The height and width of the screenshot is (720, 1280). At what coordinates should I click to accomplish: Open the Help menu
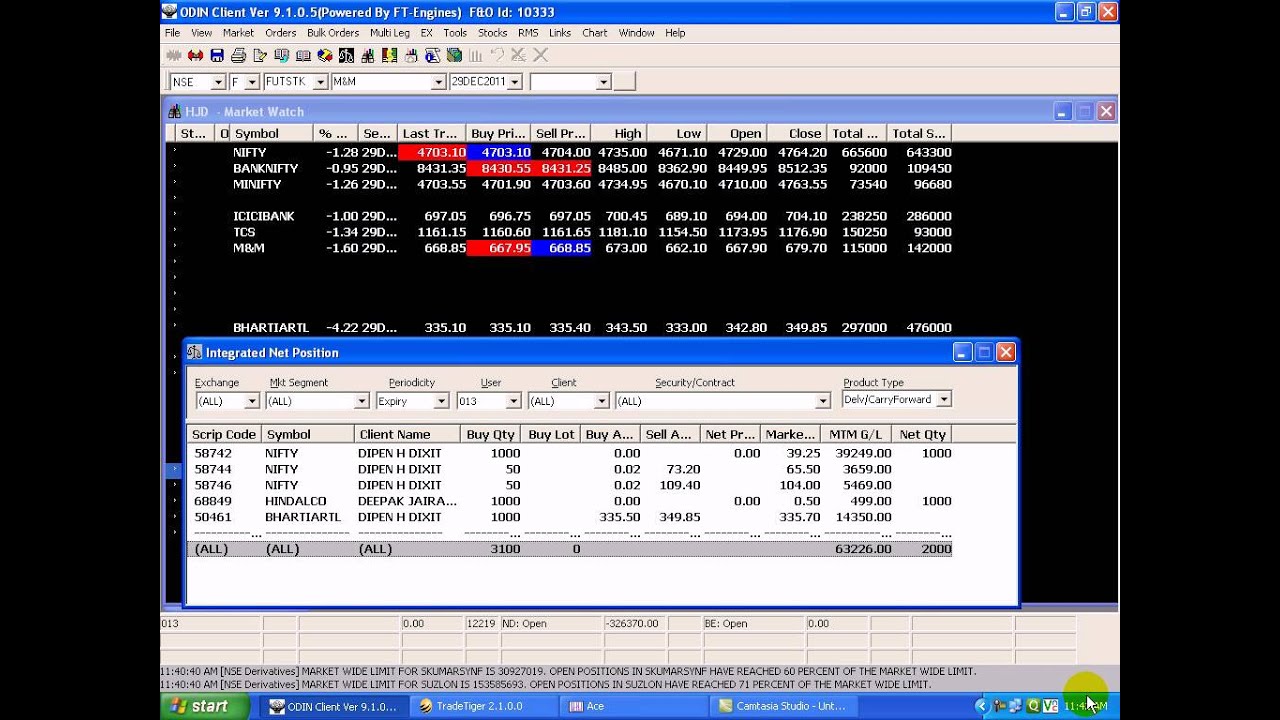[x=675, y=33]
